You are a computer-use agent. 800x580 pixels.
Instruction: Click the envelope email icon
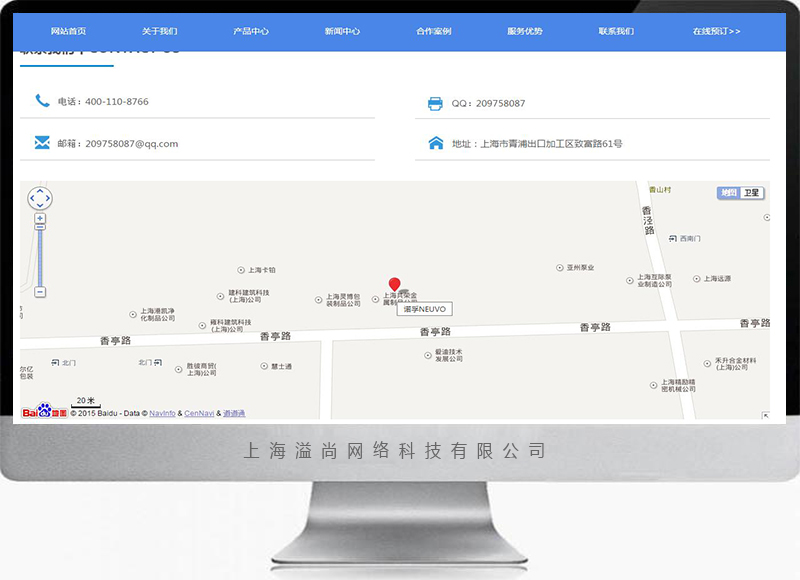coord(42,143)
